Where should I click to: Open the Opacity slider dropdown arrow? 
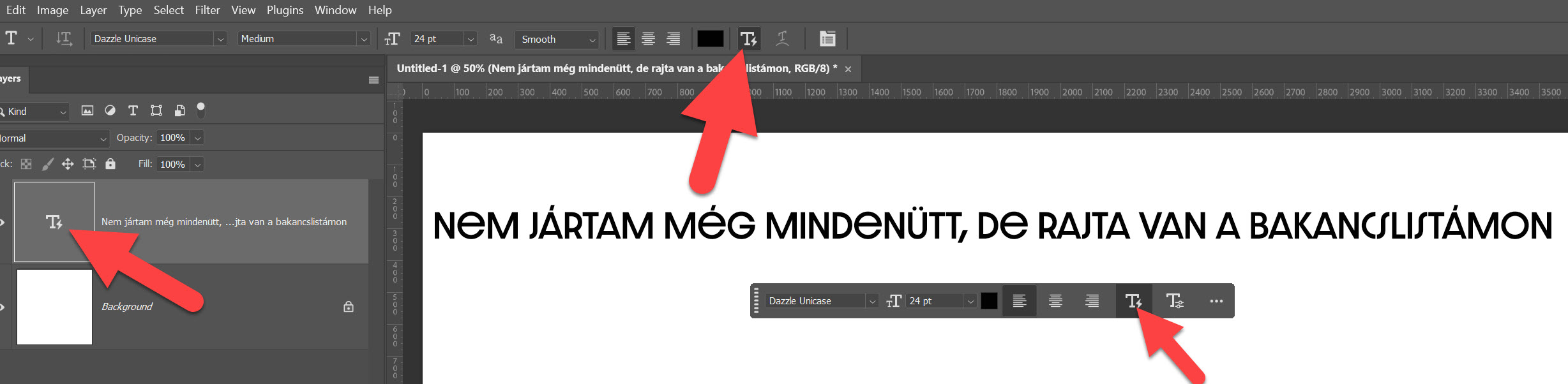click(x=198, y=138)
